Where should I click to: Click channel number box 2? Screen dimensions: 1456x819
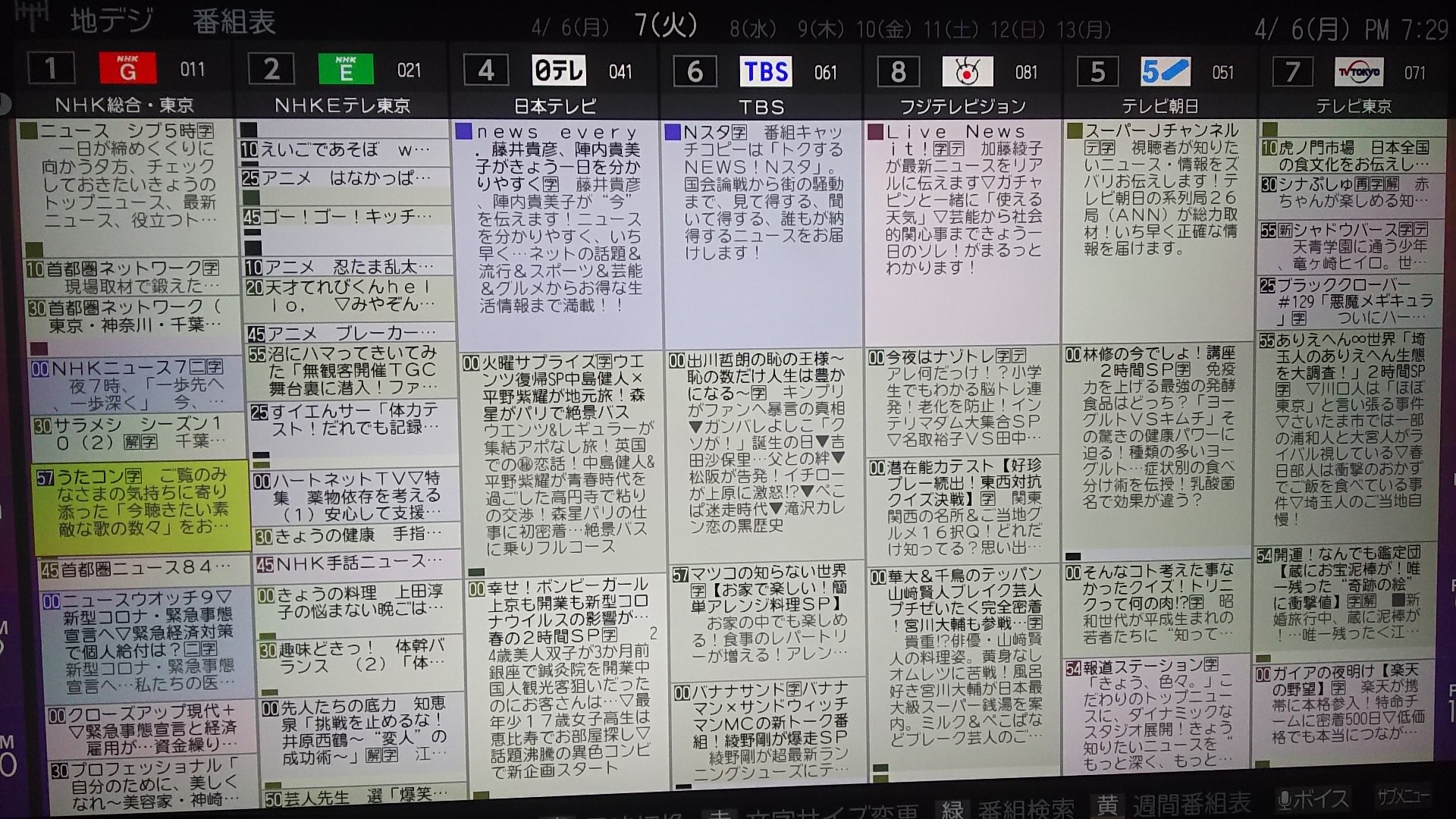(x=271, y=69)
